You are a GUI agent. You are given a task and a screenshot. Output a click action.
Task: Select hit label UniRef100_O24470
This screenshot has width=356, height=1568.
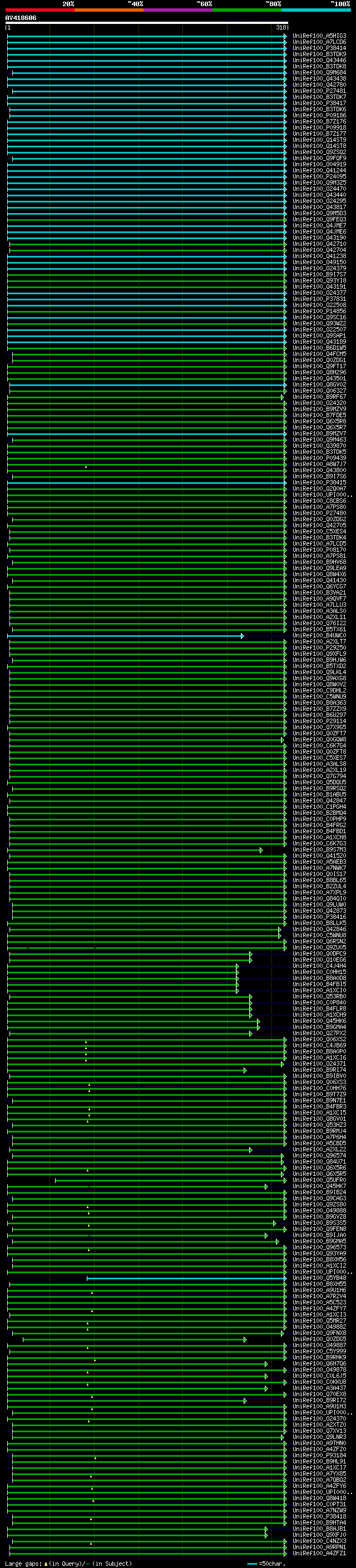(319, 189)
